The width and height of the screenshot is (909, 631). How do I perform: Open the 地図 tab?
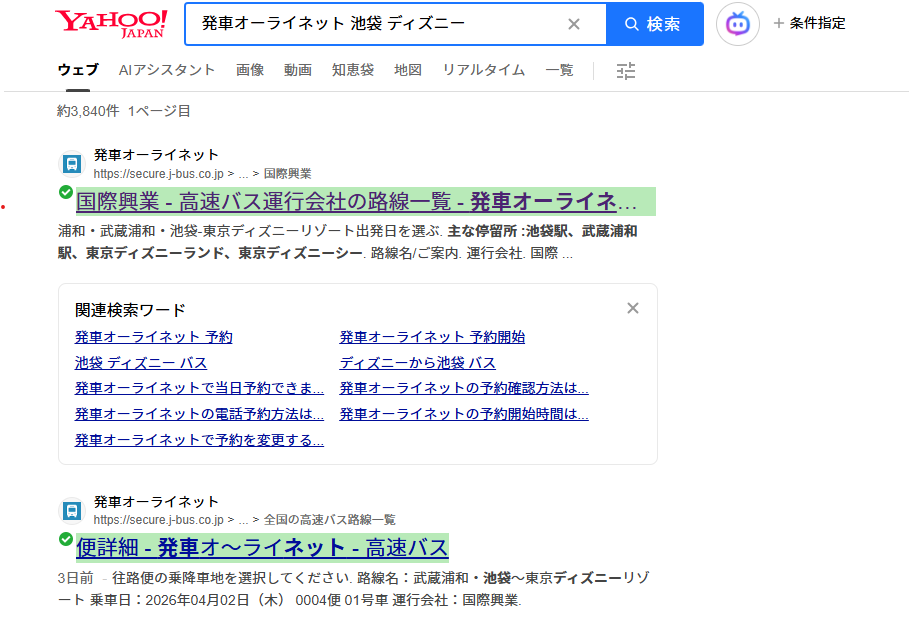(x=408, y=70)
